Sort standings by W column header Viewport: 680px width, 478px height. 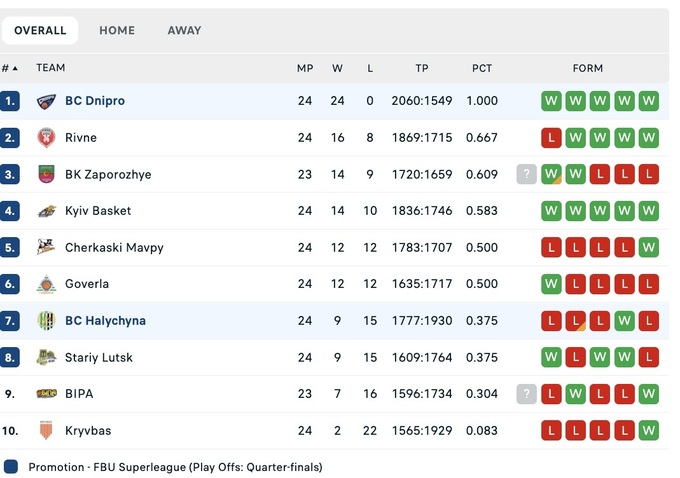pyautogui.click(x=337, y=68)
